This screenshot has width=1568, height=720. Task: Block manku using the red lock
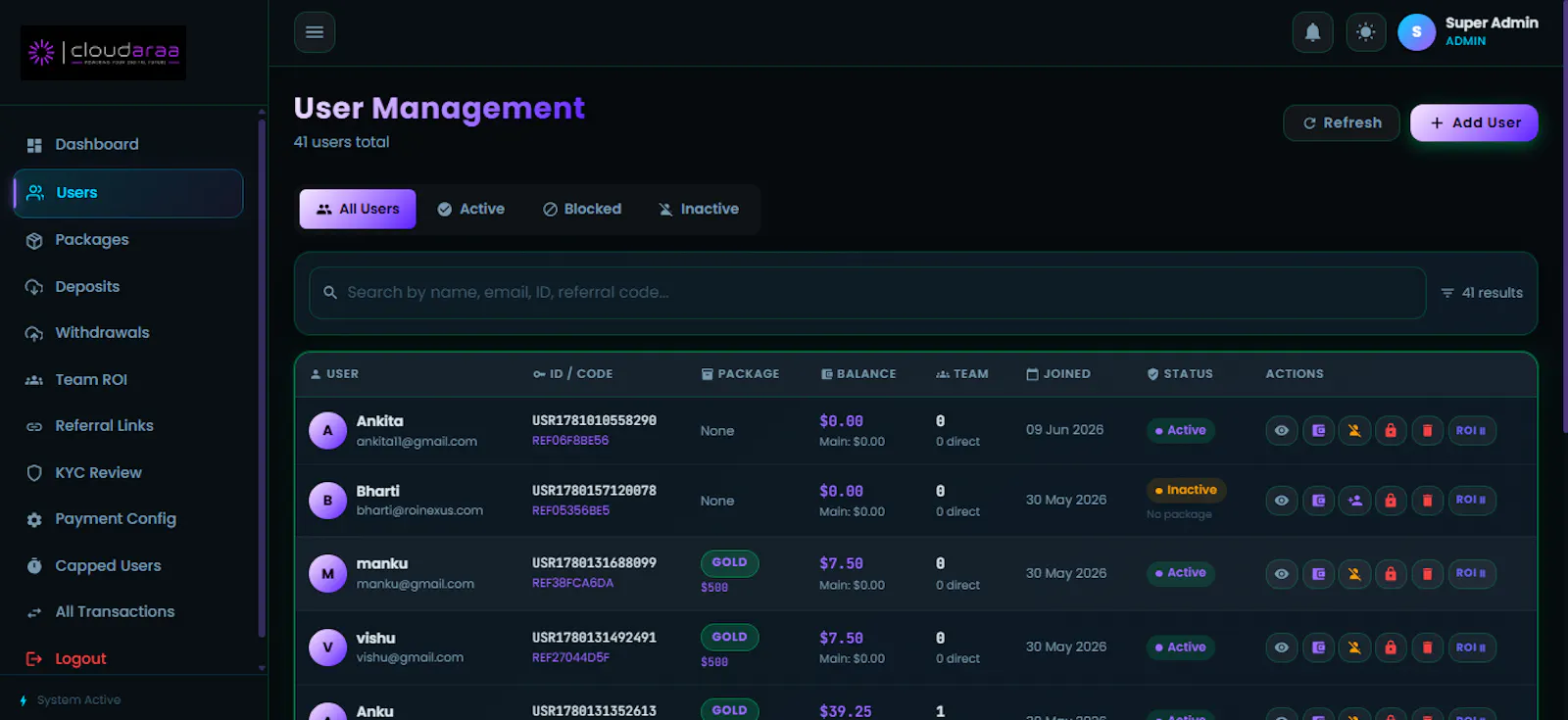[1391, 574]
